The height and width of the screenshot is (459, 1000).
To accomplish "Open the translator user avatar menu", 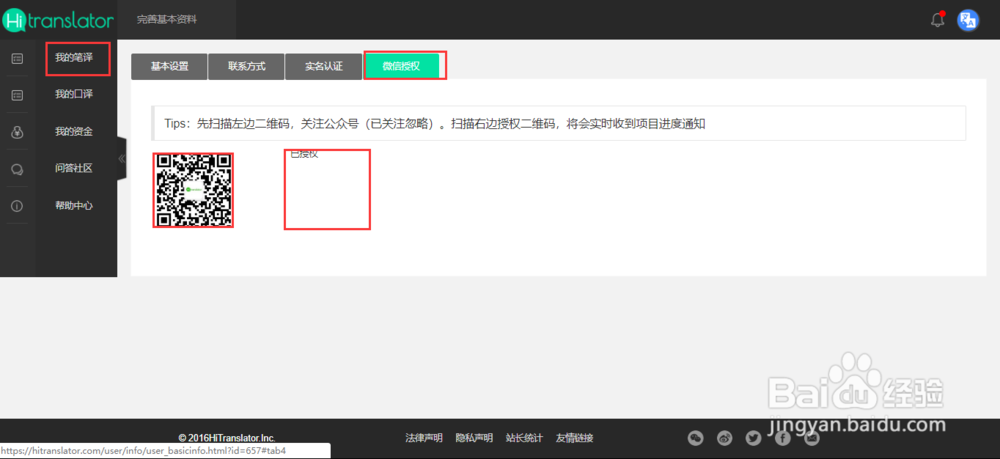I will 968,20.
